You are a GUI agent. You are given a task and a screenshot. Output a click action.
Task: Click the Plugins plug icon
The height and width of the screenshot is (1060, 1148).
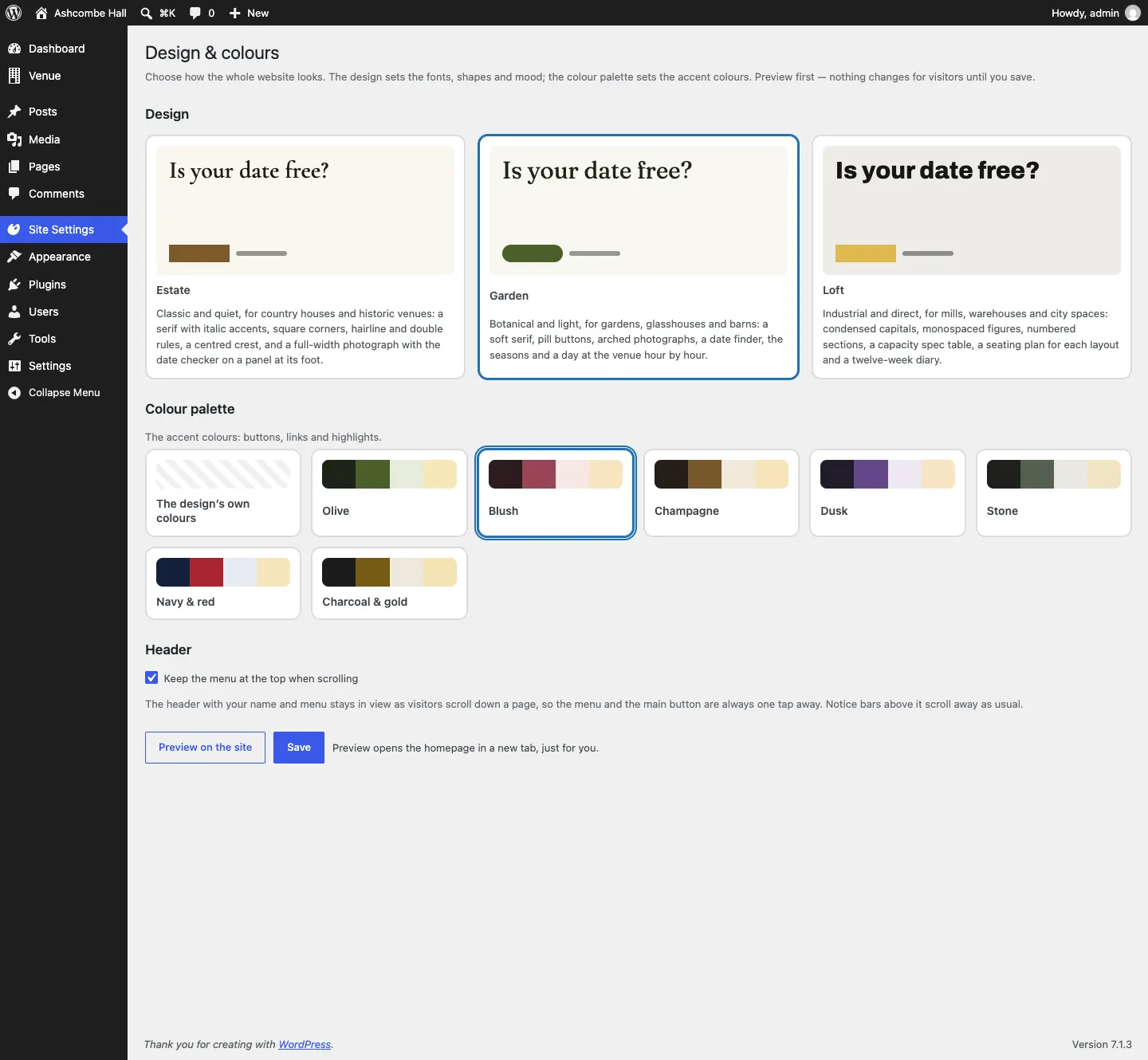coord(14,285)
